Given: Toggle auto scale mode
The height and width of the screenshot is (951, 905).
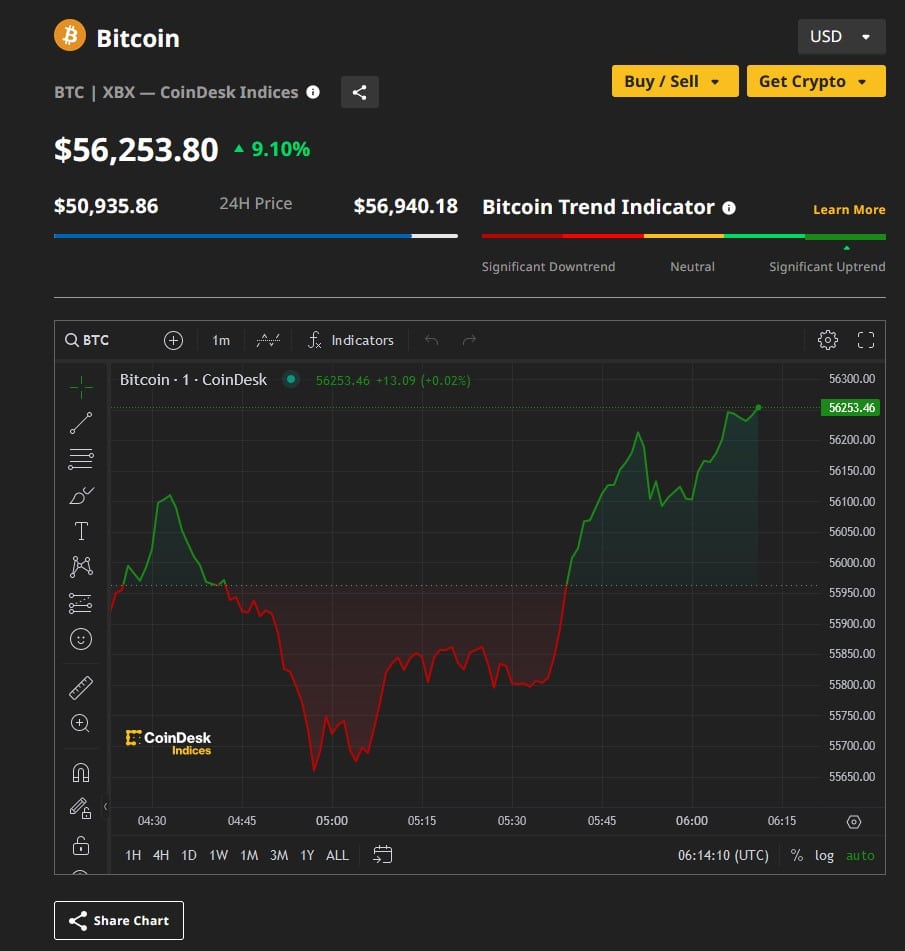Looking at the screenshot, I should click(860, 855).
